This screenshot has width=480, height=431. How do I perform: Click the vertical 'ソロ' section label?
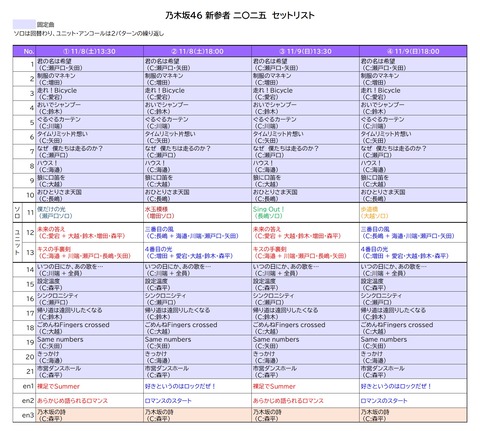click(17, 212)
